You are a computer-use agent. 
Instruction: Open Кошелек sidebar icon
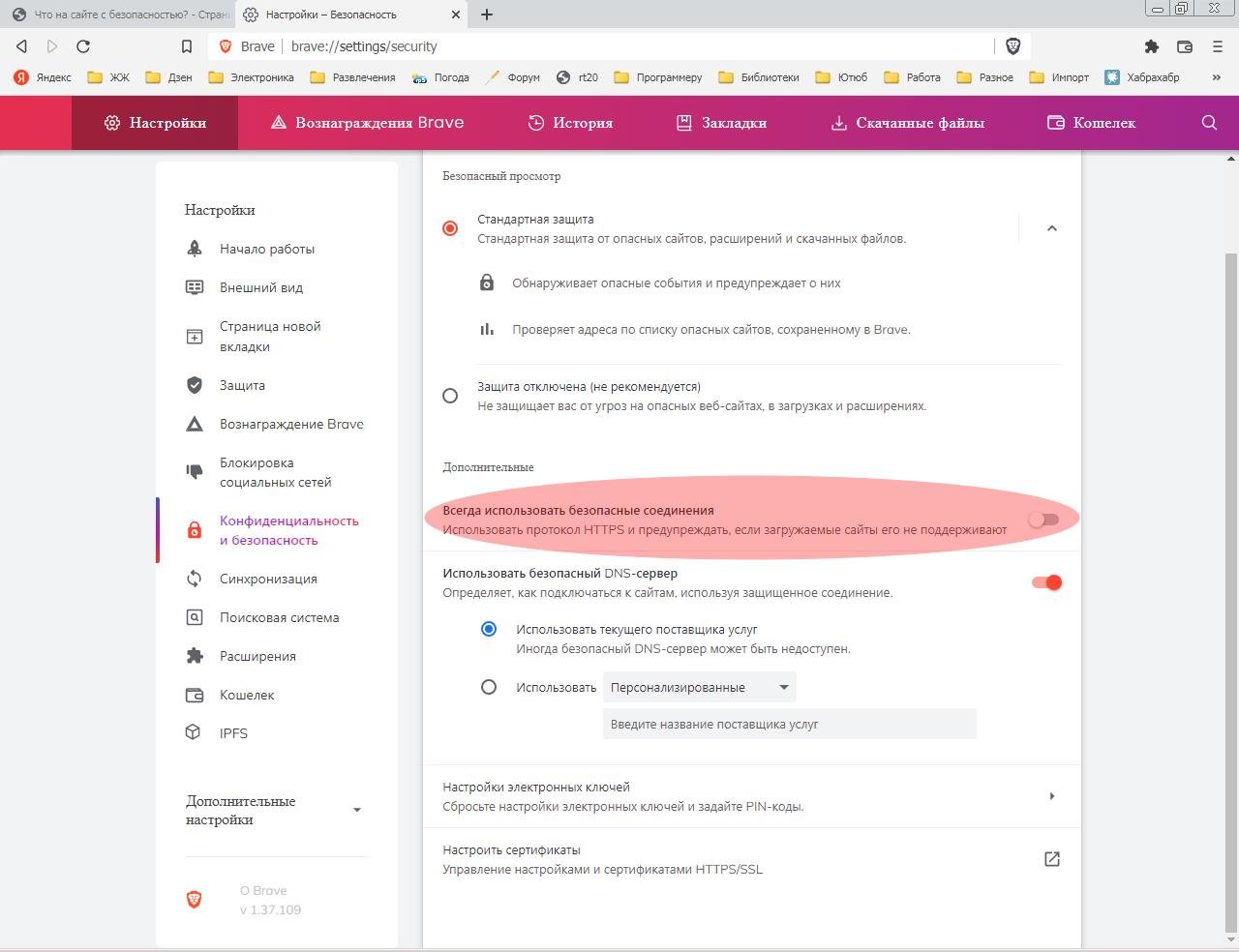(x=195, y=695)
